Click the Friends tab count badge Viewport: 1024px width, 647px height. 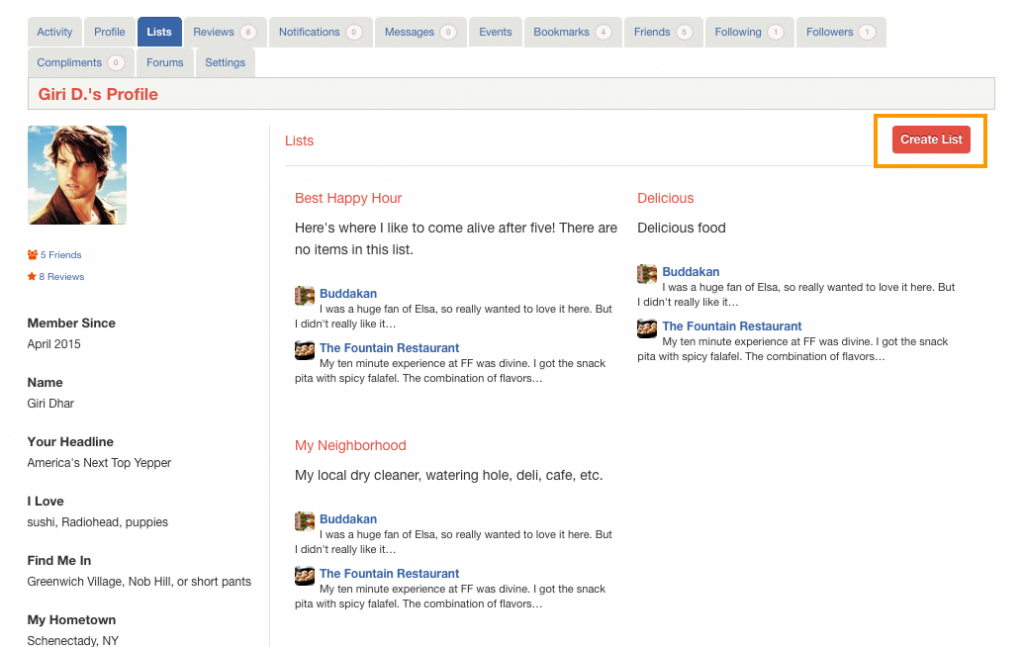684,32
